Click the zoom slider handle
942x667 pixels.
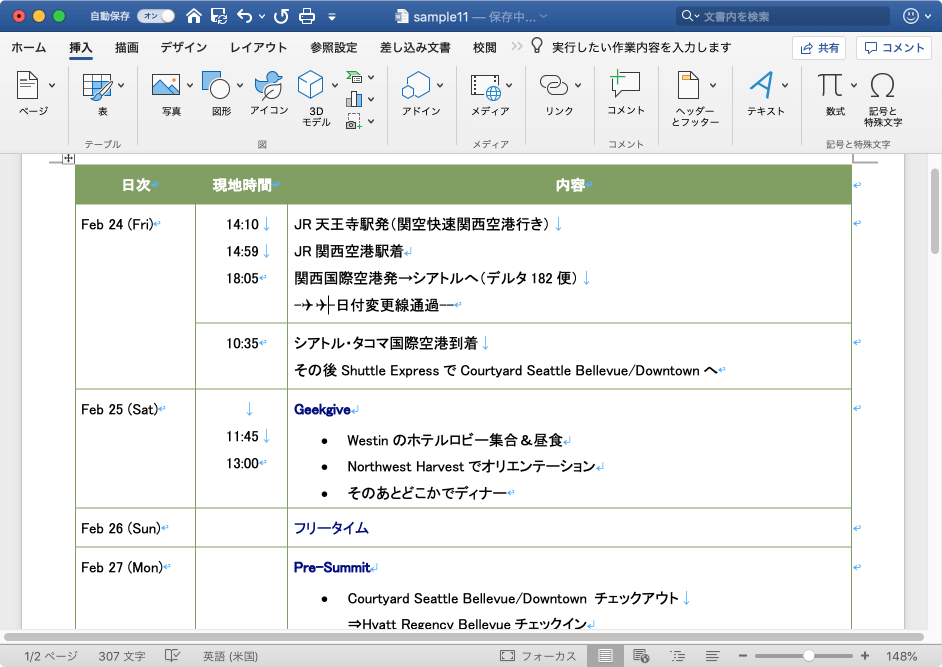tap(808, 656)
